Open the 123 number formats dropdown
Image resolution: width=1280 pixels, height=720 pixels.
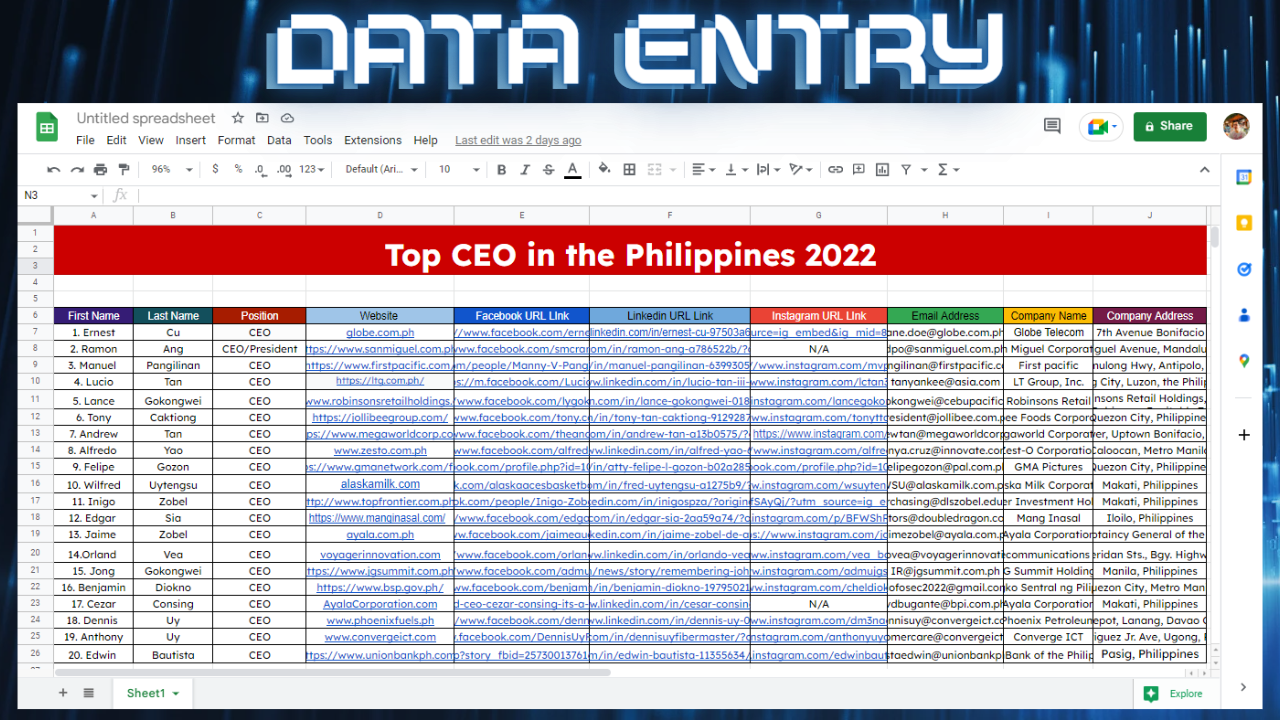click(x=312, y=170)
